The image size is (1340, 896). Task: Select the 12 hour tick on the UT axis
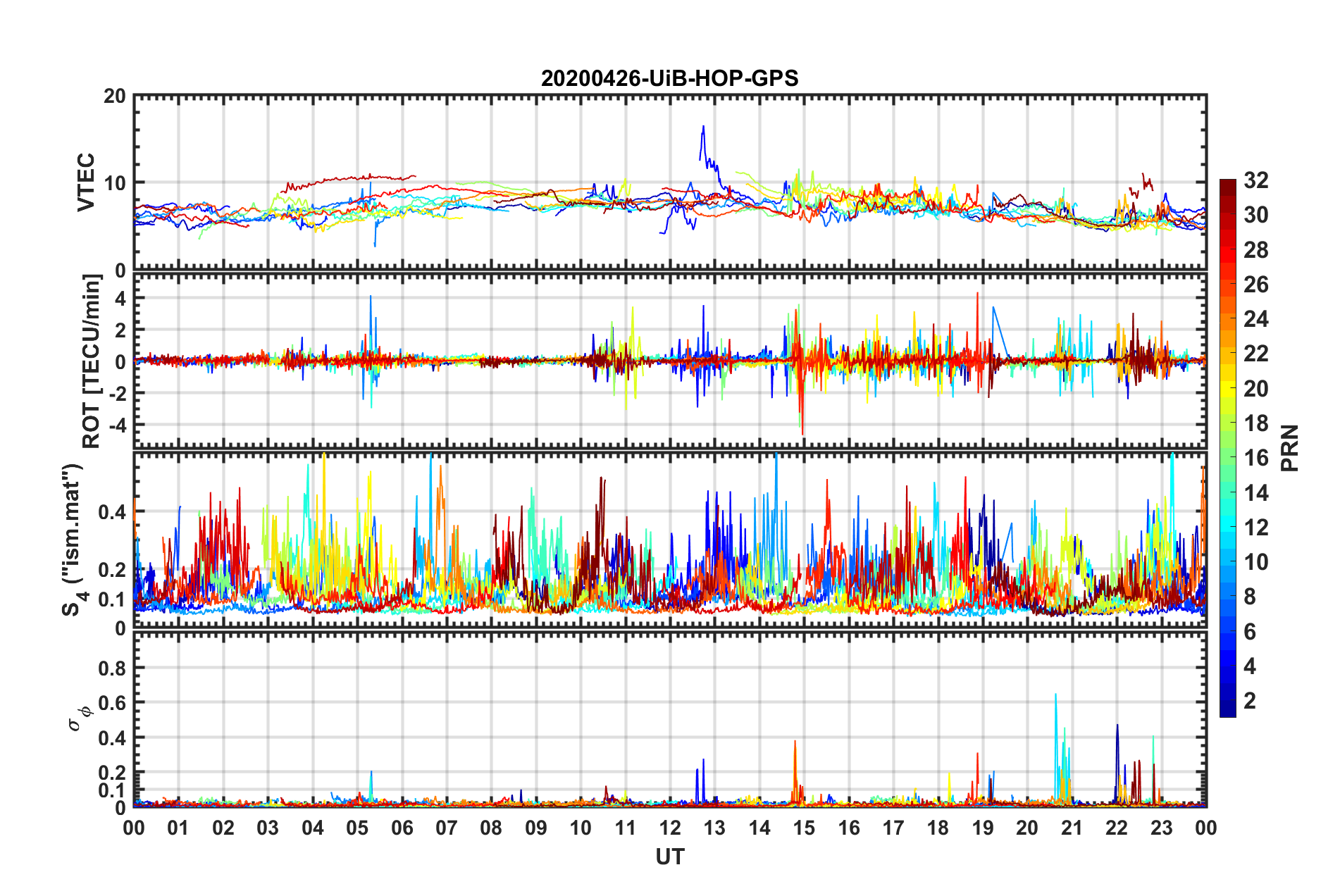(x=670, y=828)
